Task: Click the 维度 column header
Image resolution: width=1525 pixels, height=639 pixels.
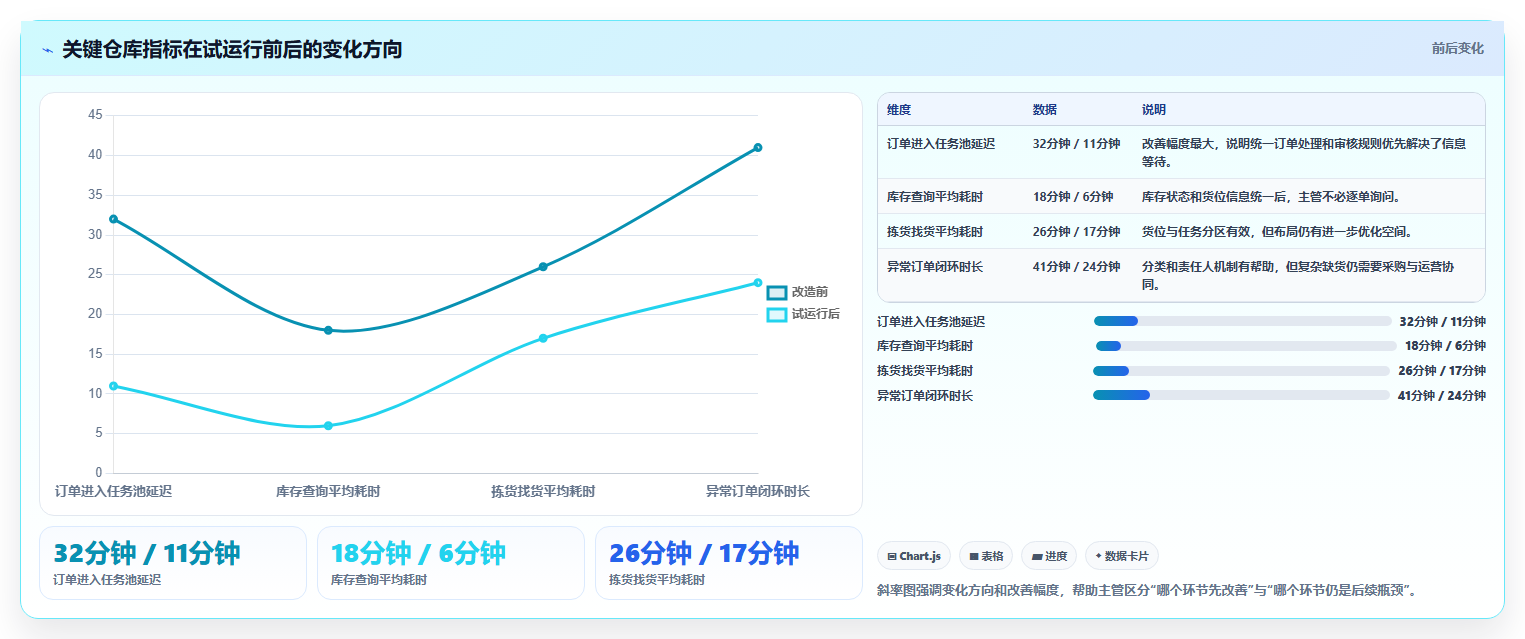Action: (899, 110)
